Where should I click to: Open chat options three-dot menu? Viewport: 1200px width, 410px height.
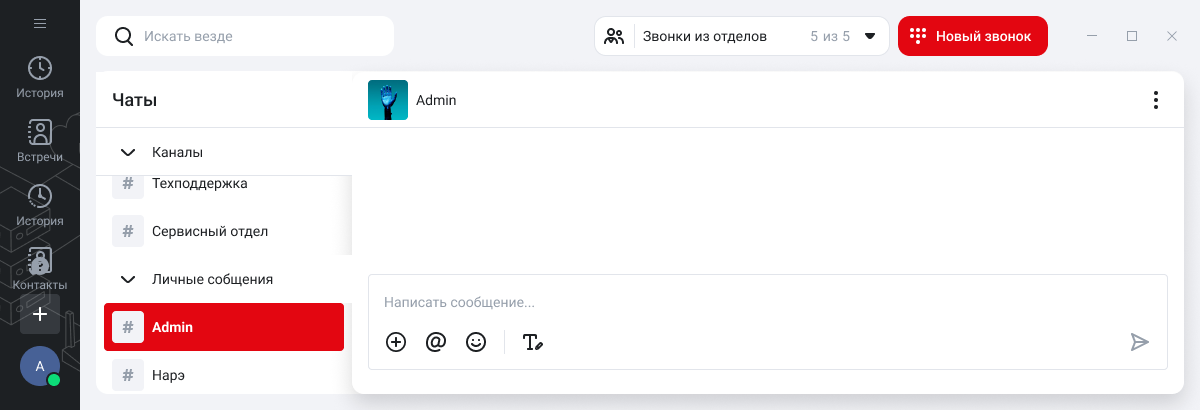click(x=1155, y=100)
